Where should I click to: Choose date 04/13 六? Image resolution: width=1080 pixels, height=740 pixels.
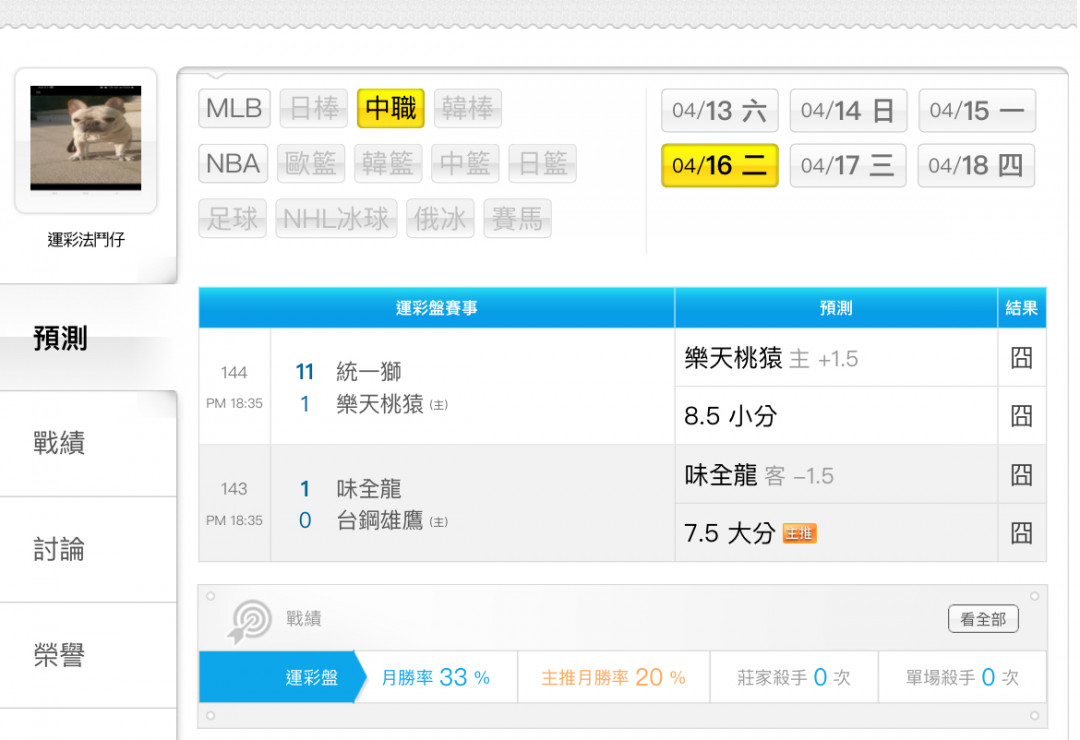click(x=720, y=110)
